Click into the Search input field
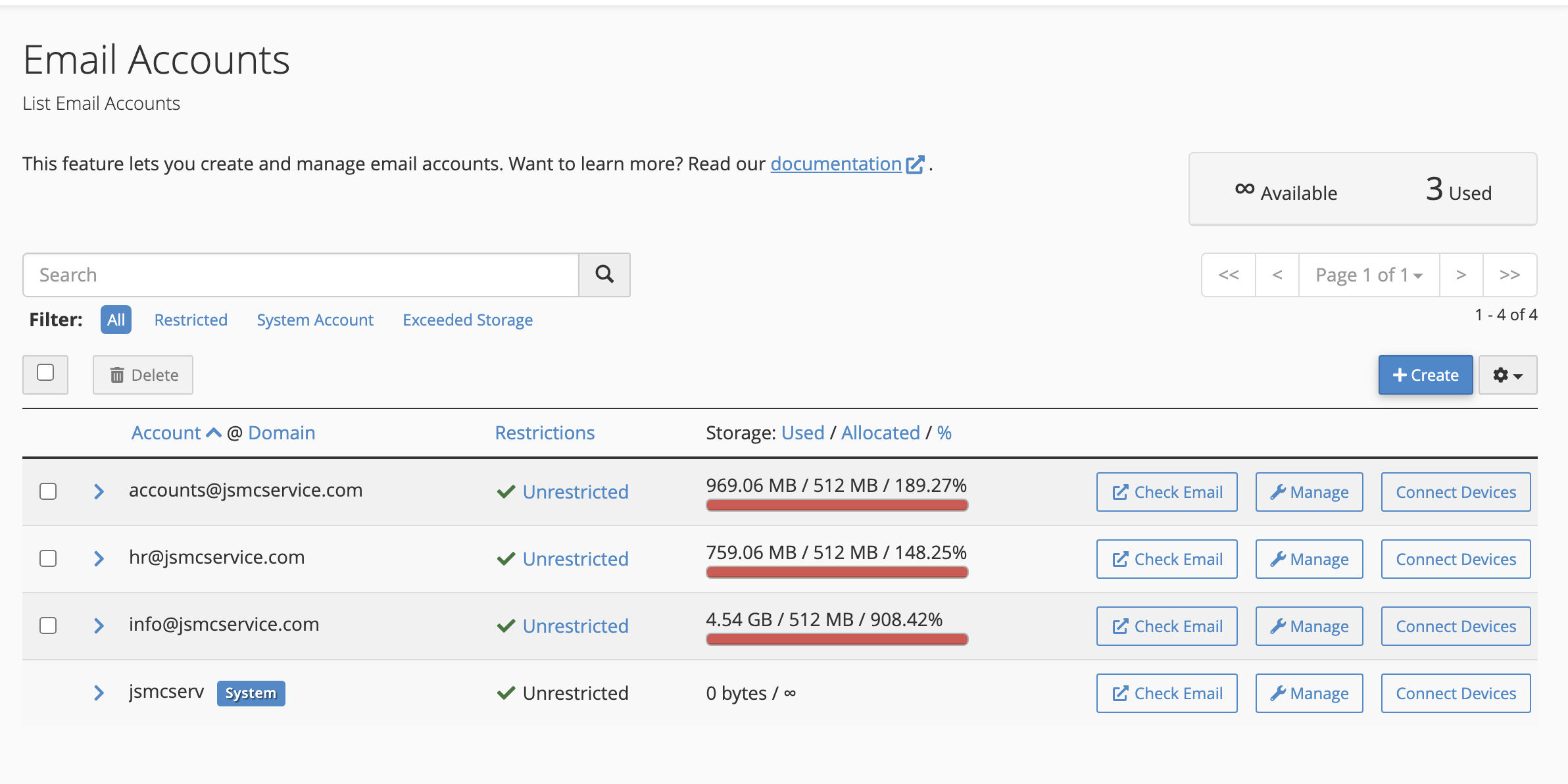Screen dimensions: 1568x784 [301, 275]
